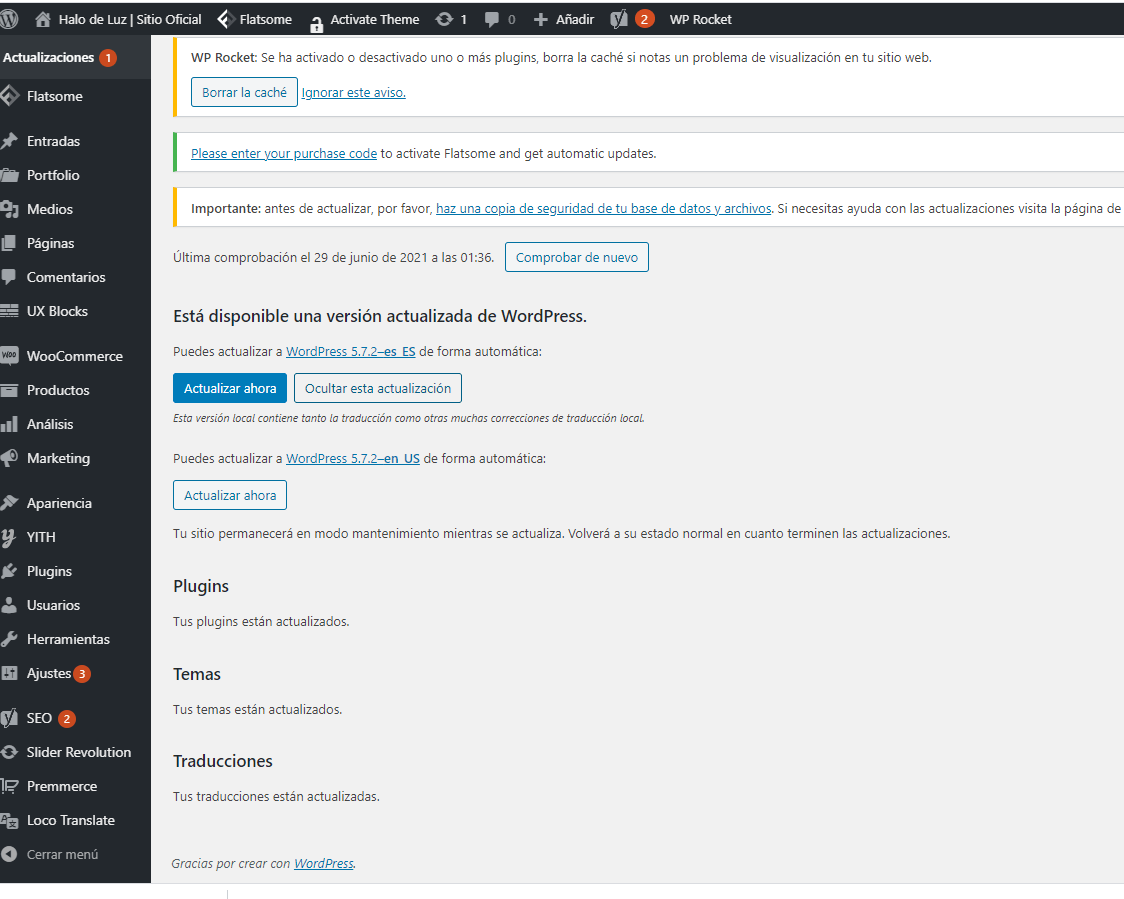The width and height of the screenshot is (1124, 899).
Task: Open the WordPress footer link
Action: click(x=324, y=864)
